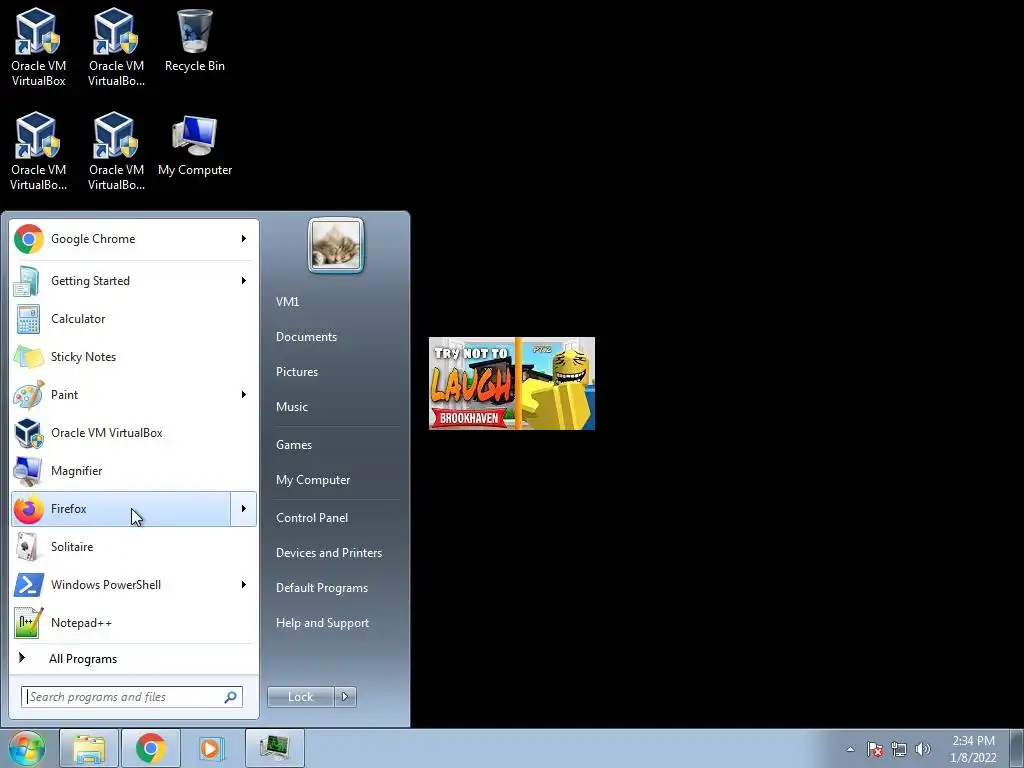1024x768 pixels.
Task: Open Google Chrome from taskbar
Action: point(150,748)
